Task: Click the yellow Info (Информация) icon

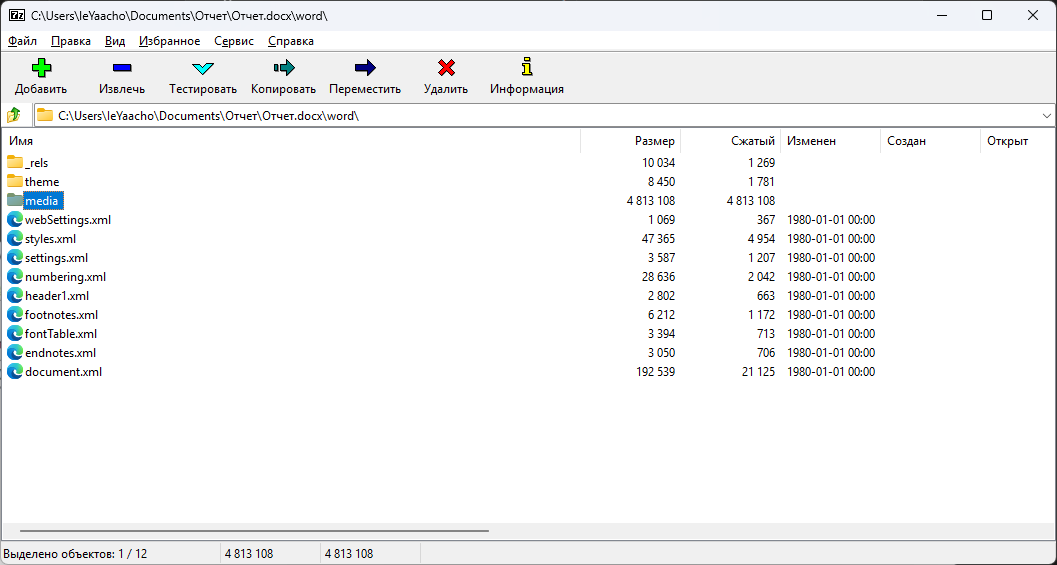Action: 527,66
